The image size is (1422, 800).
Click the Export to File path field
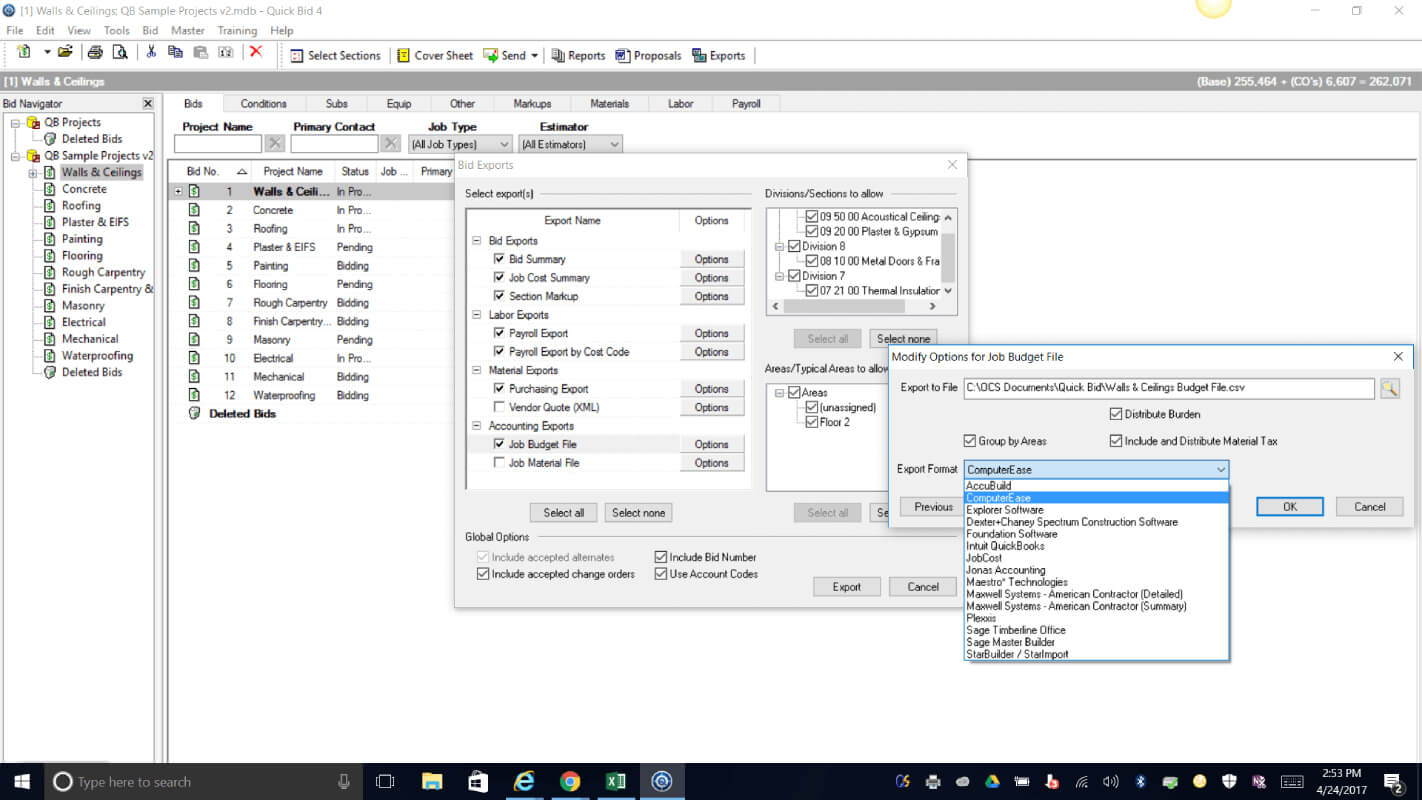point(1168,388)
